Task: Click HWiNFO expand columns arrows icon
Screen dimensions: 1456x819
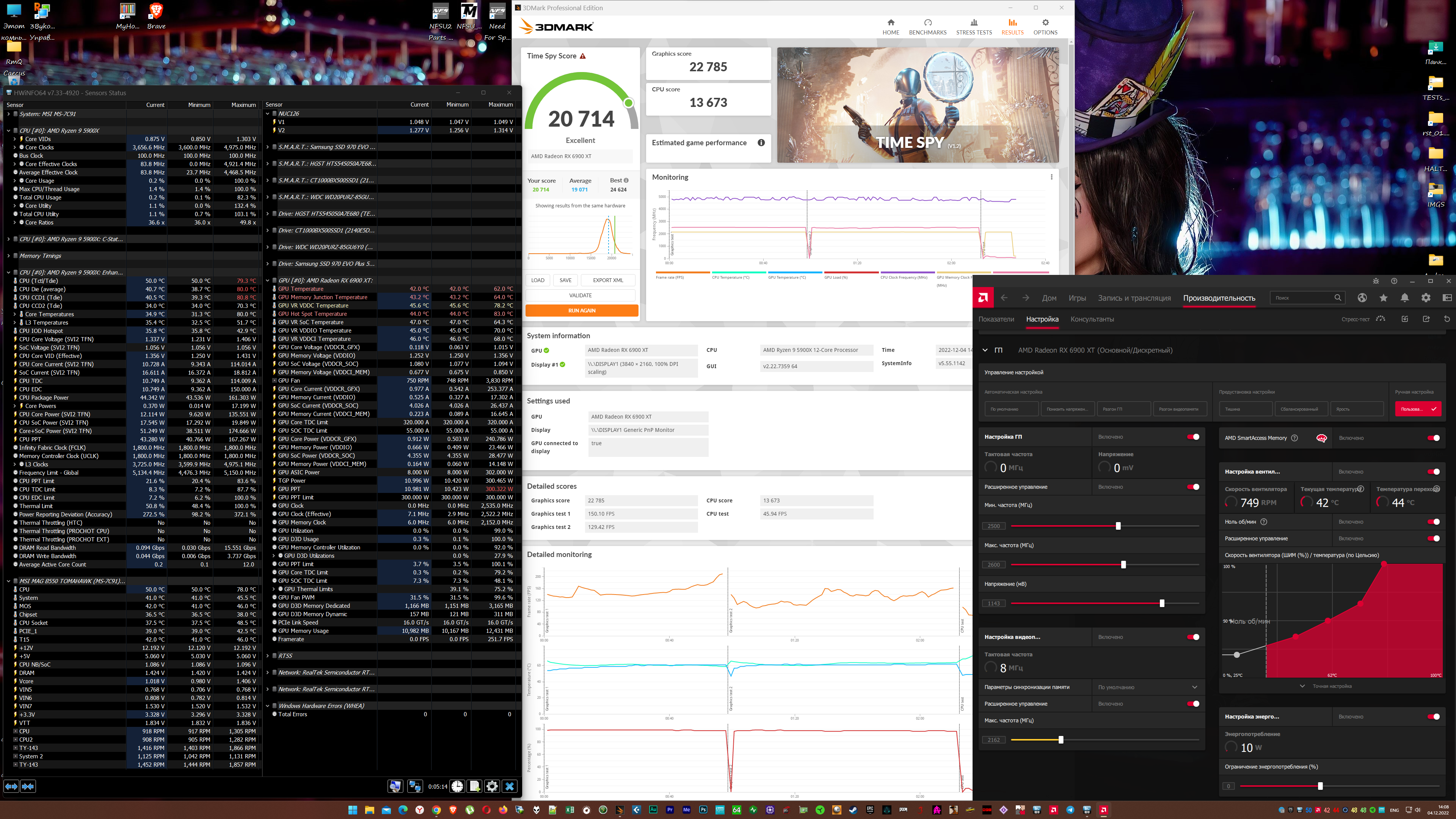Action: pos(11,786)
